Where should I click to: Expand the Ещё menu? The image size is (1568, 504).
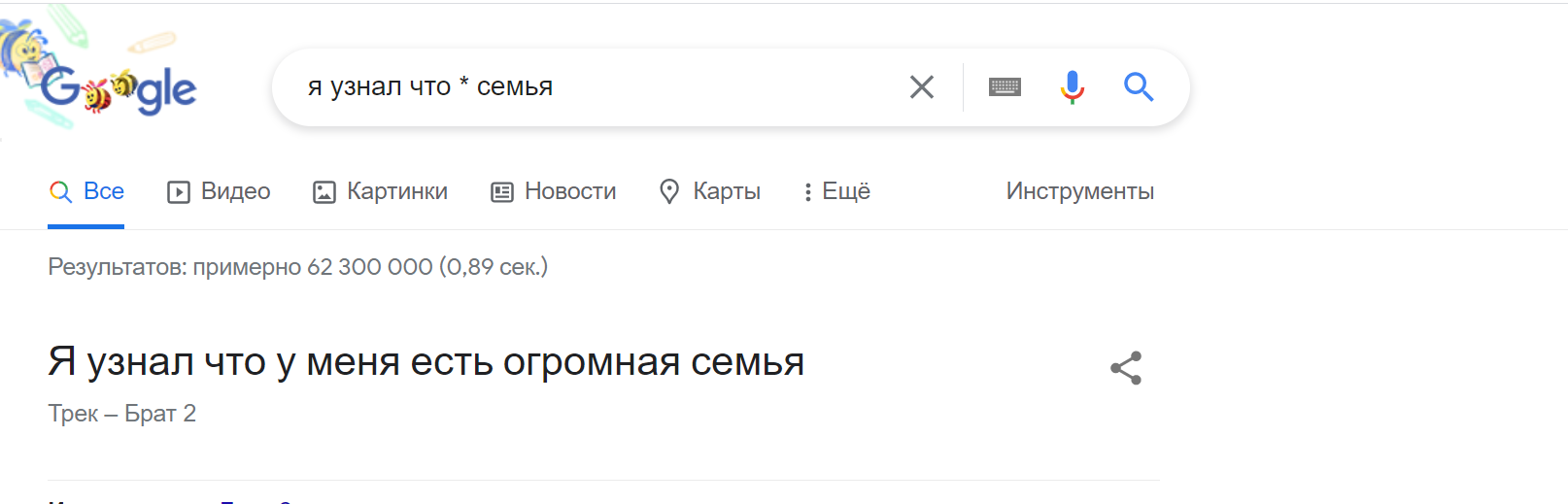pyautogui.click(x=845, y=191)
